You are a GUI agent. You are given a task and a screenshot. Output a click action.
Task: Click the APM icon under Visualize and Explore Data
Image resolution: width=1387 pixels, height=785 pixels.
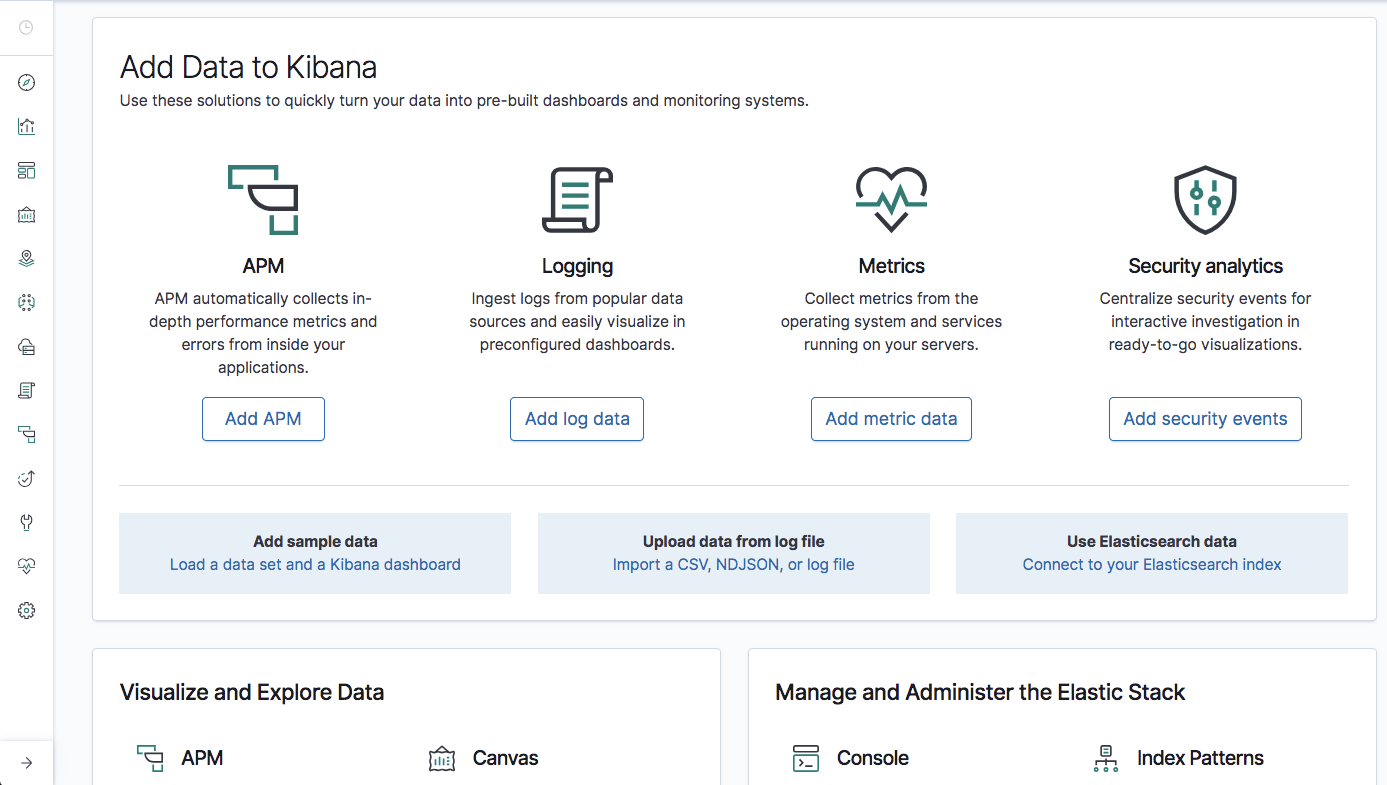tap(150, 758)
